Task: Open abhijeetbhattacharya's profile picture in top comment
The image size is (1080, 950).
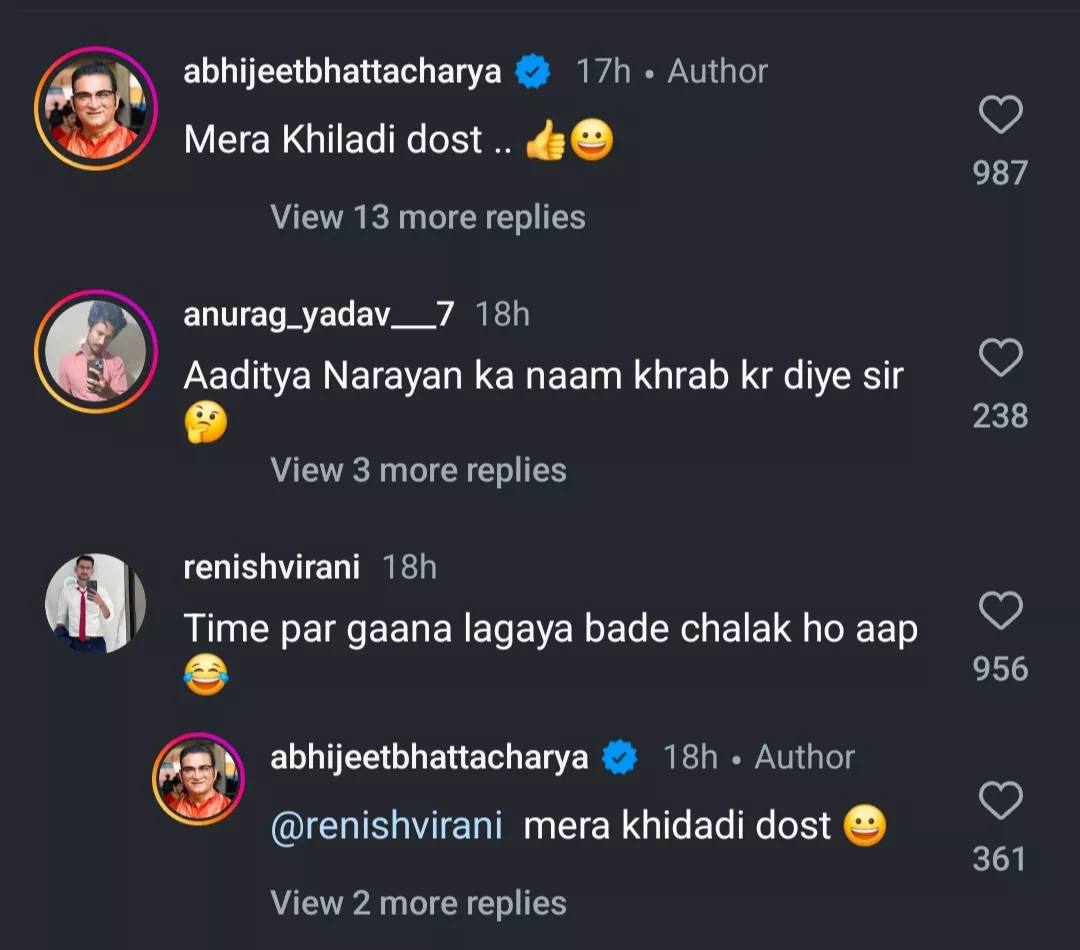Action: (x=96, y=108)
